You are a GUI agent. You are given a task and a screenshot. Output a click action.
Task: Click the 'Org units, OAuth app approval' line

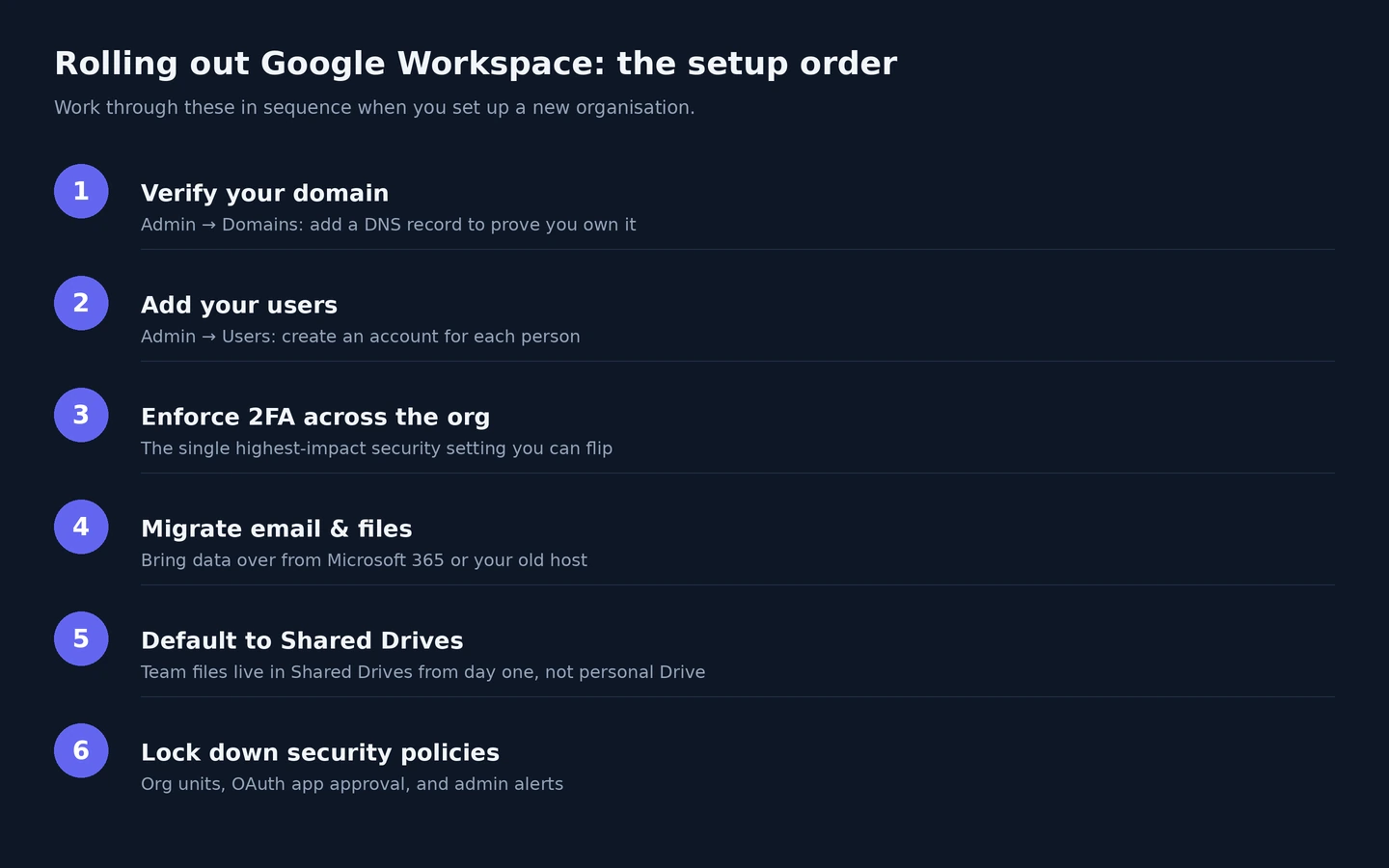point(352,784)
